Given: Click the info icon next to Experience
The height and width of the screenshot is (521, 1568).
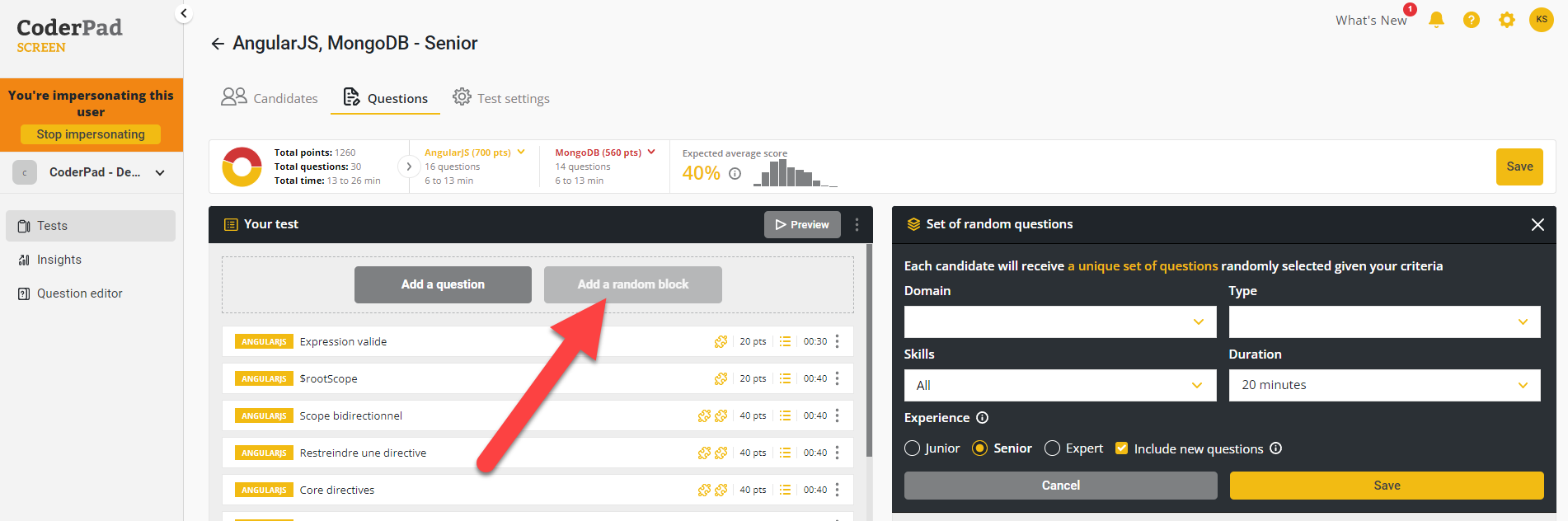Looking at the screenshot, I should [x=982, y=418].
